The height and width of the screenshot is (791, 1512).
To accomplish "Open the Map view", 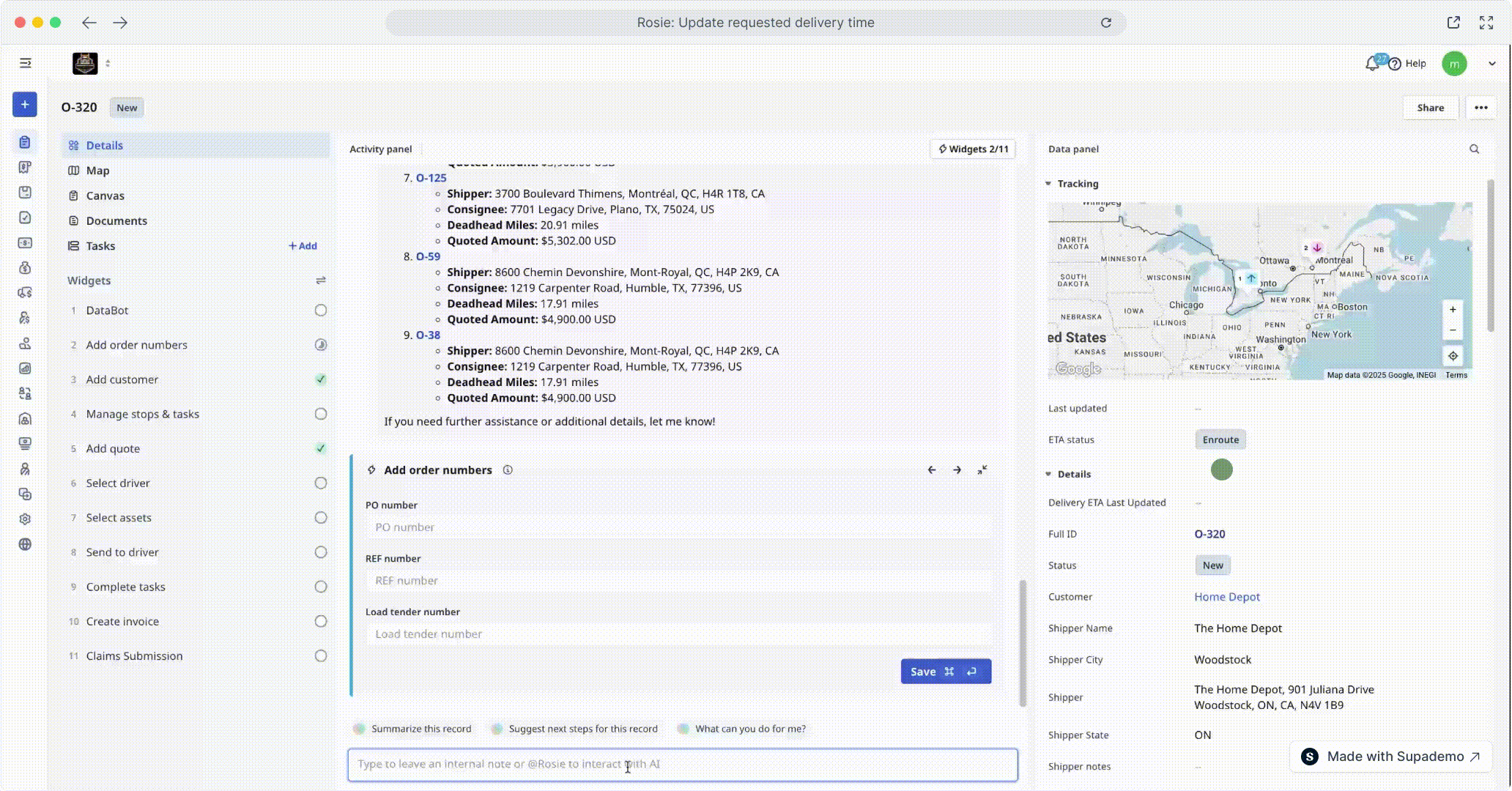I will [x=97, y=171].
